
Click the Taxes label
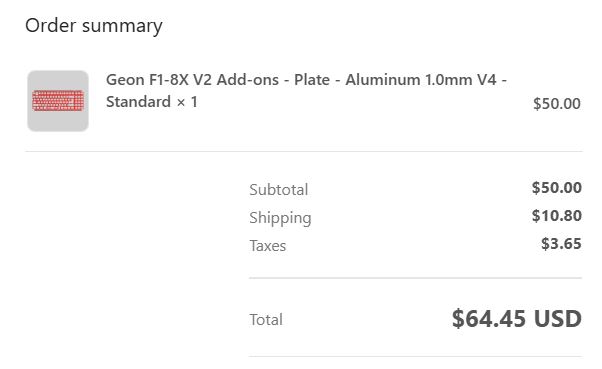pos(268,246)
